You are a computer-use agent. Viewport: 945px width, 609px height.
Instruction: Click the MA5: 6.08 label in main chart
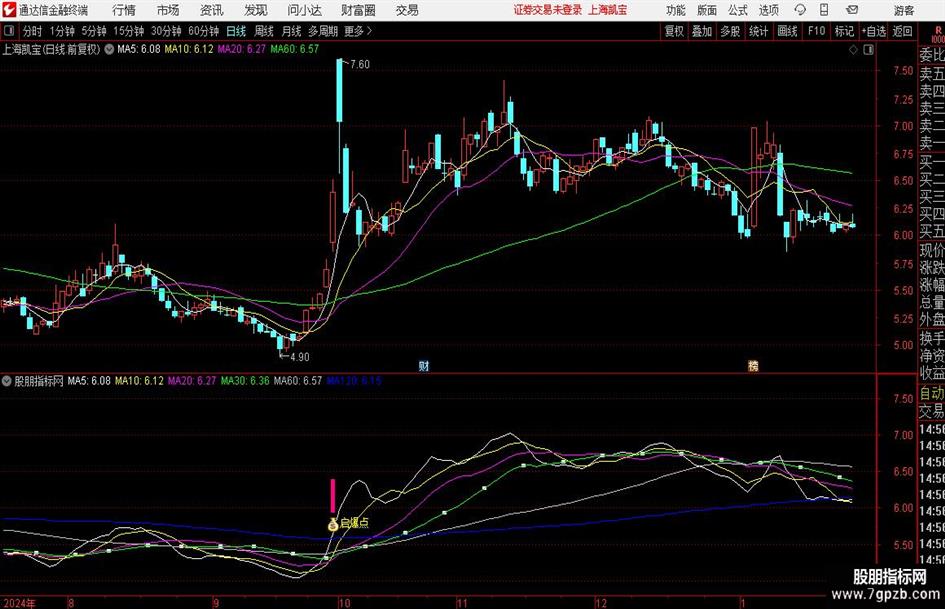point(139,49)
